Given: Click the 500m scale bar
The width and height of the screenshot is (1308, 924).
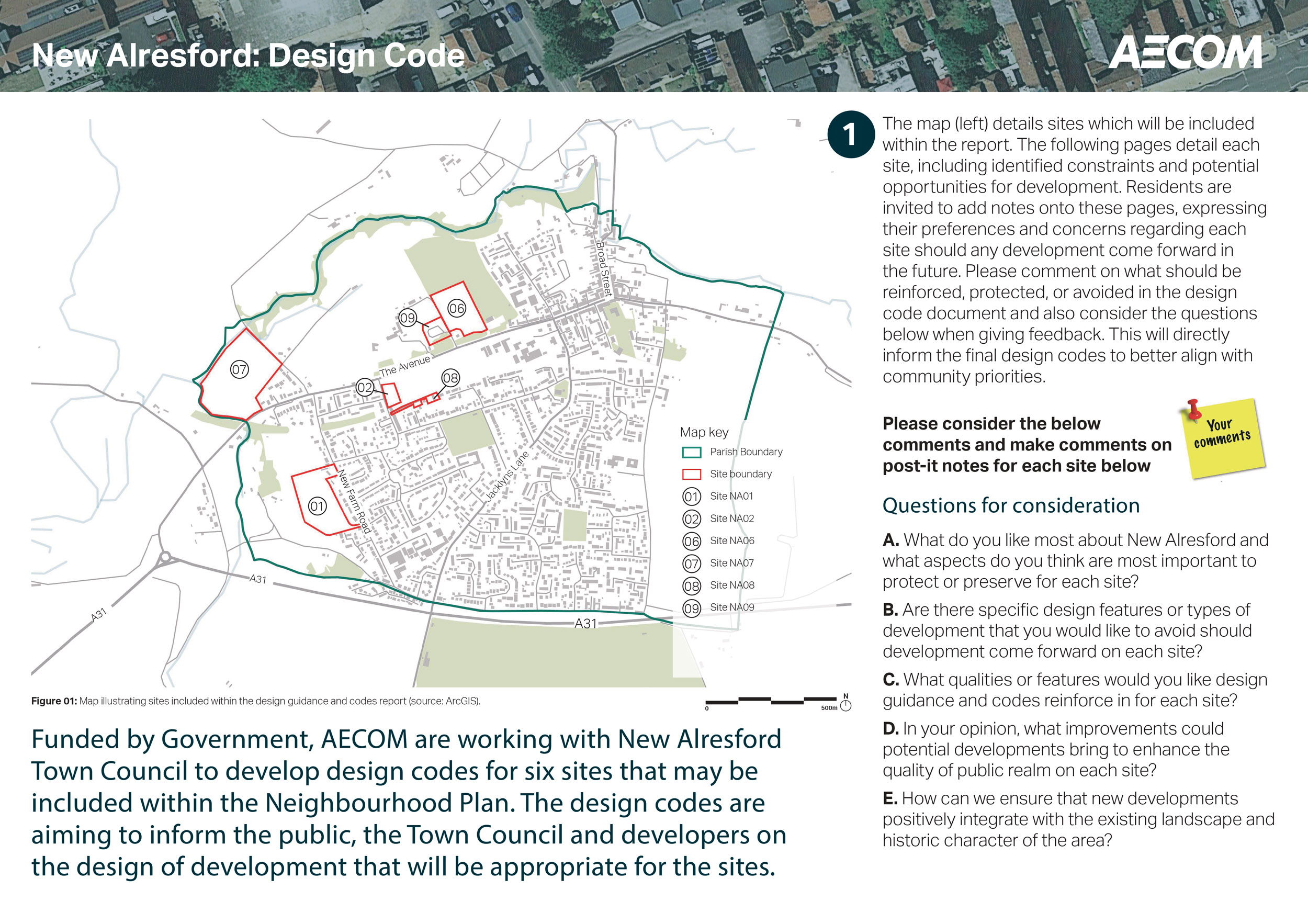Looking at the screenshot, I should 771,701.
